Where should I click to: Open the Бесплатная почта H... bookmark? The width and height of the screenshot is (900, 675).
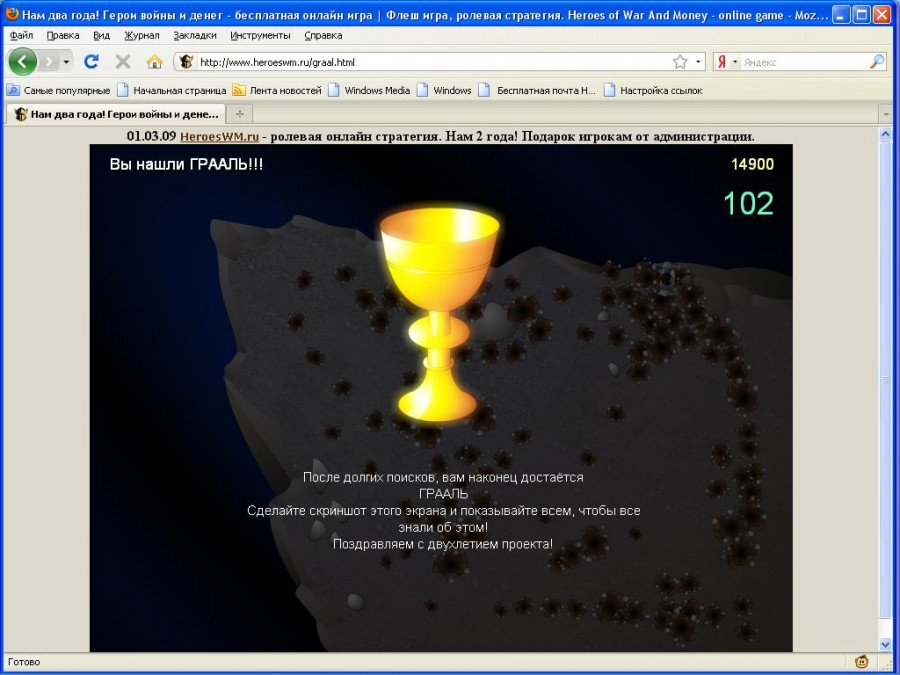click(x=537, y=90)
